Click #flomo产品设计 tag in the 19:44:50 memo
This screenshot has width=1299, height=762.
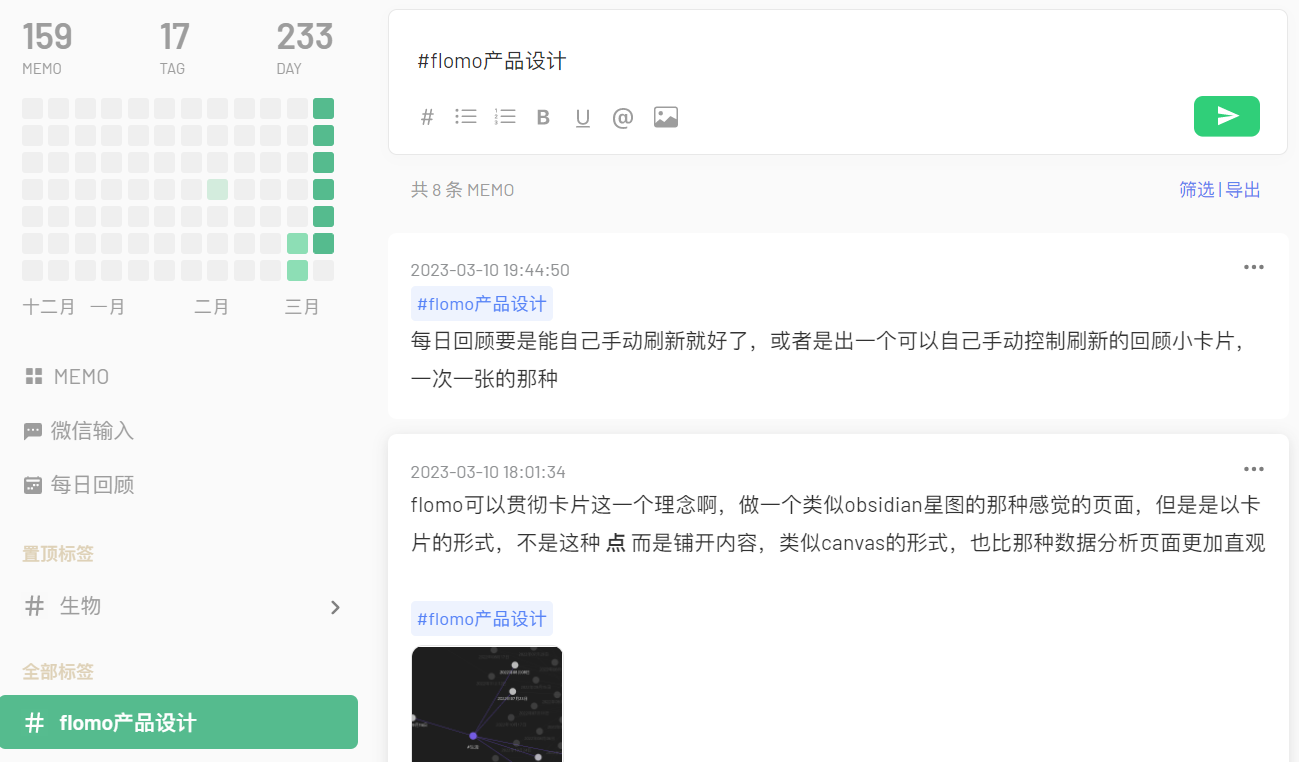click(482, 304)
